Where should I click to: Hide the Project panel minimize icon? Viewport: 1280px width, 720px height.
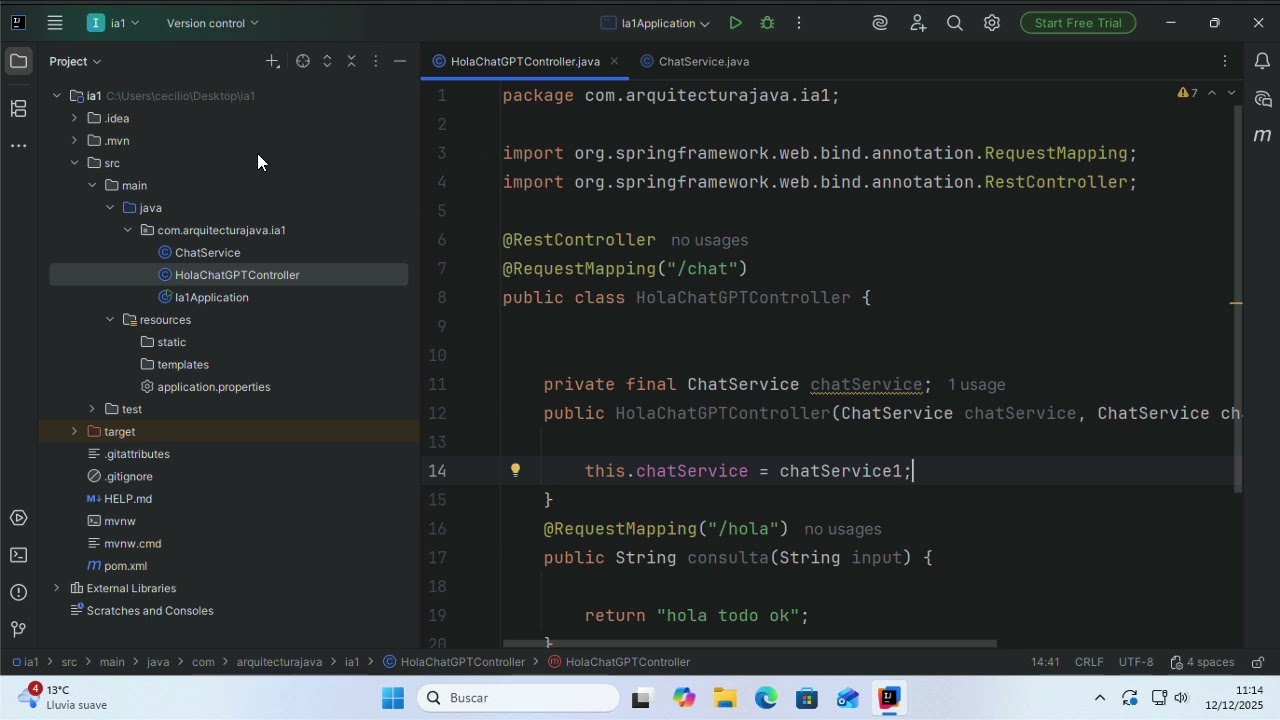[x=400, y=62]
